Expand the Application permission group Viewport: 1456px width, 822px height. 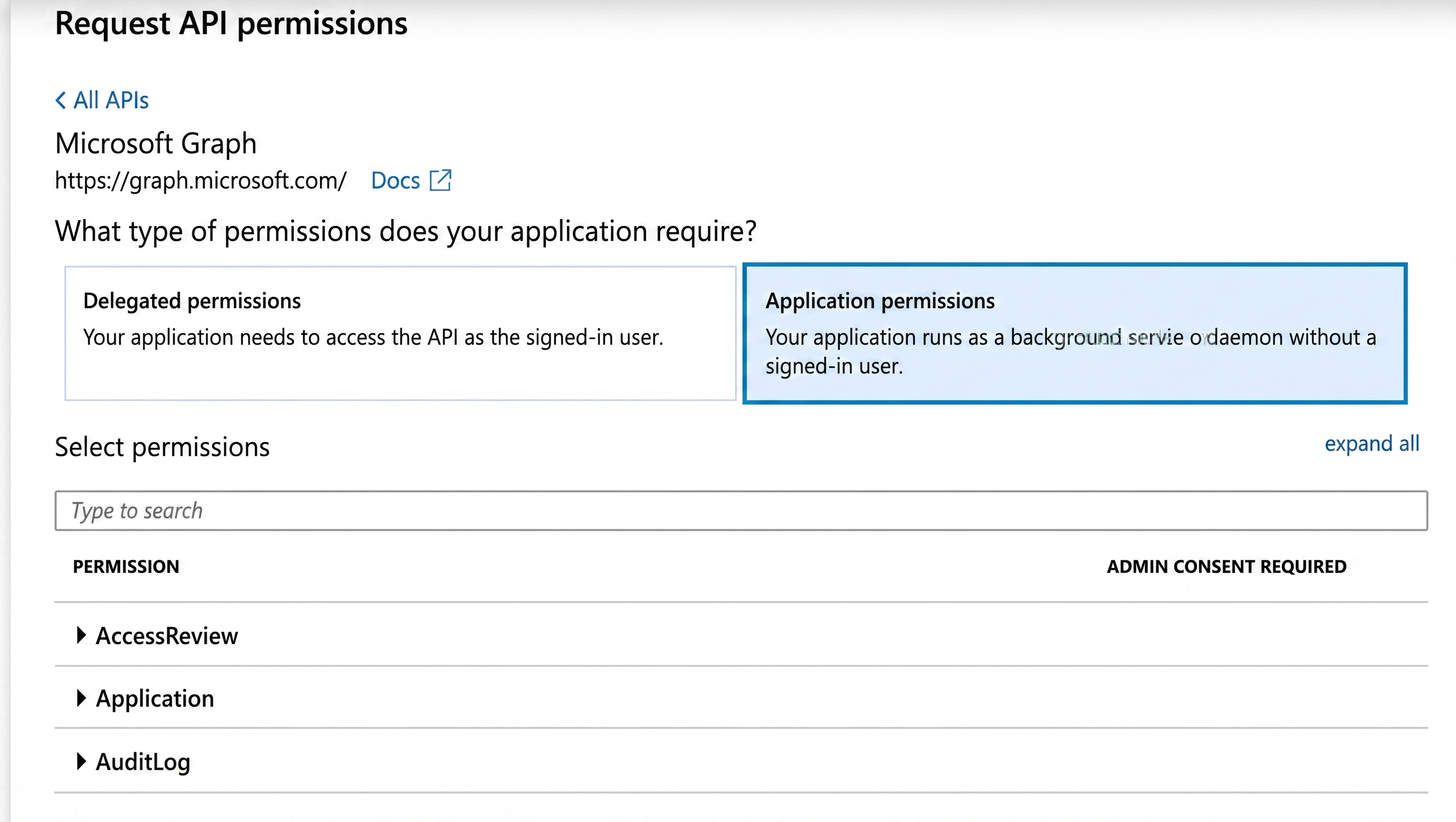click(x=81, y=698)
